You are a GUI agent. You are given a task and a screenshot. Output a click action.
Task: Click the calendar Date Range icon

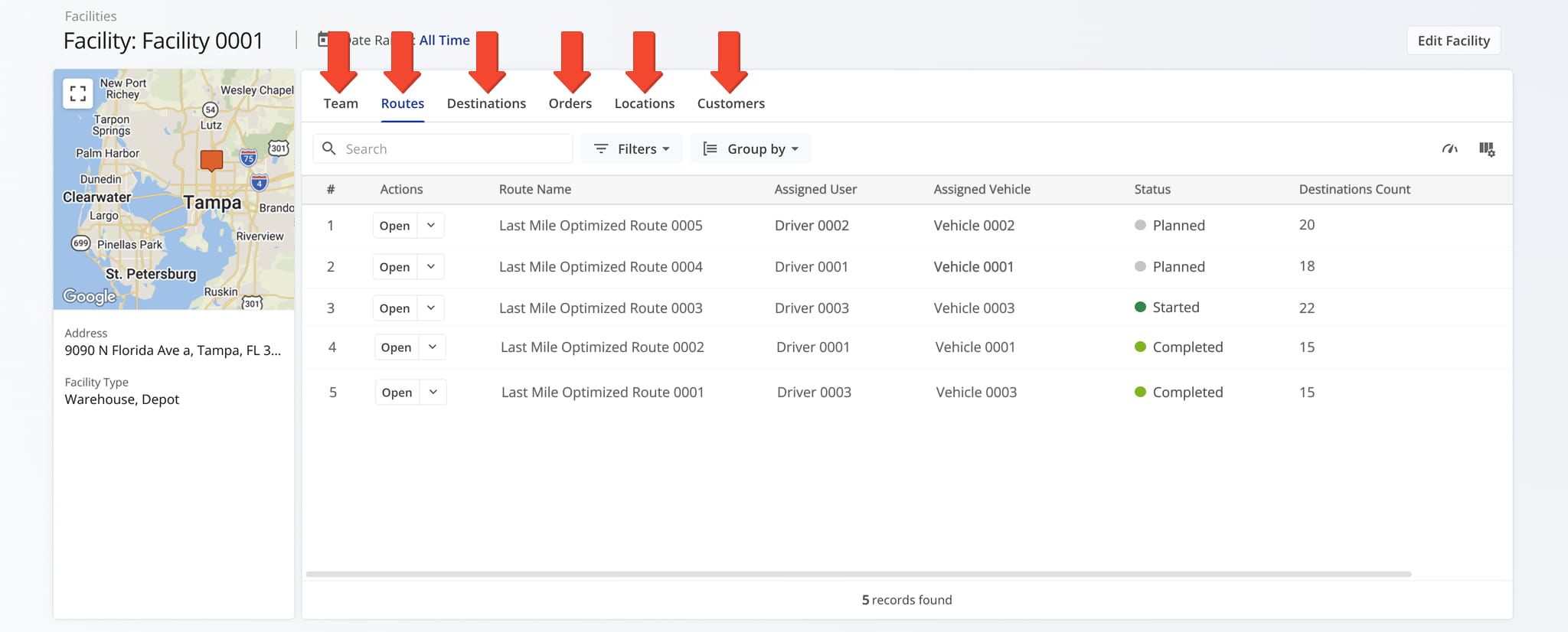(x=323, y=40)
